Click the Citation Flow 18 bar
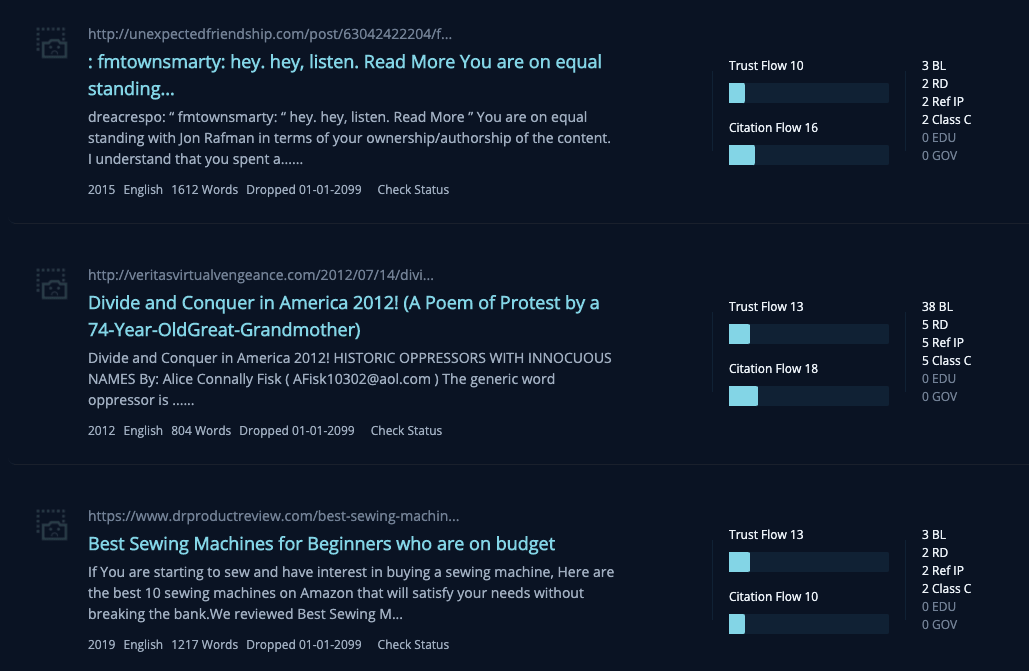This screenshot has height=671, width=1029. point(808,396)
